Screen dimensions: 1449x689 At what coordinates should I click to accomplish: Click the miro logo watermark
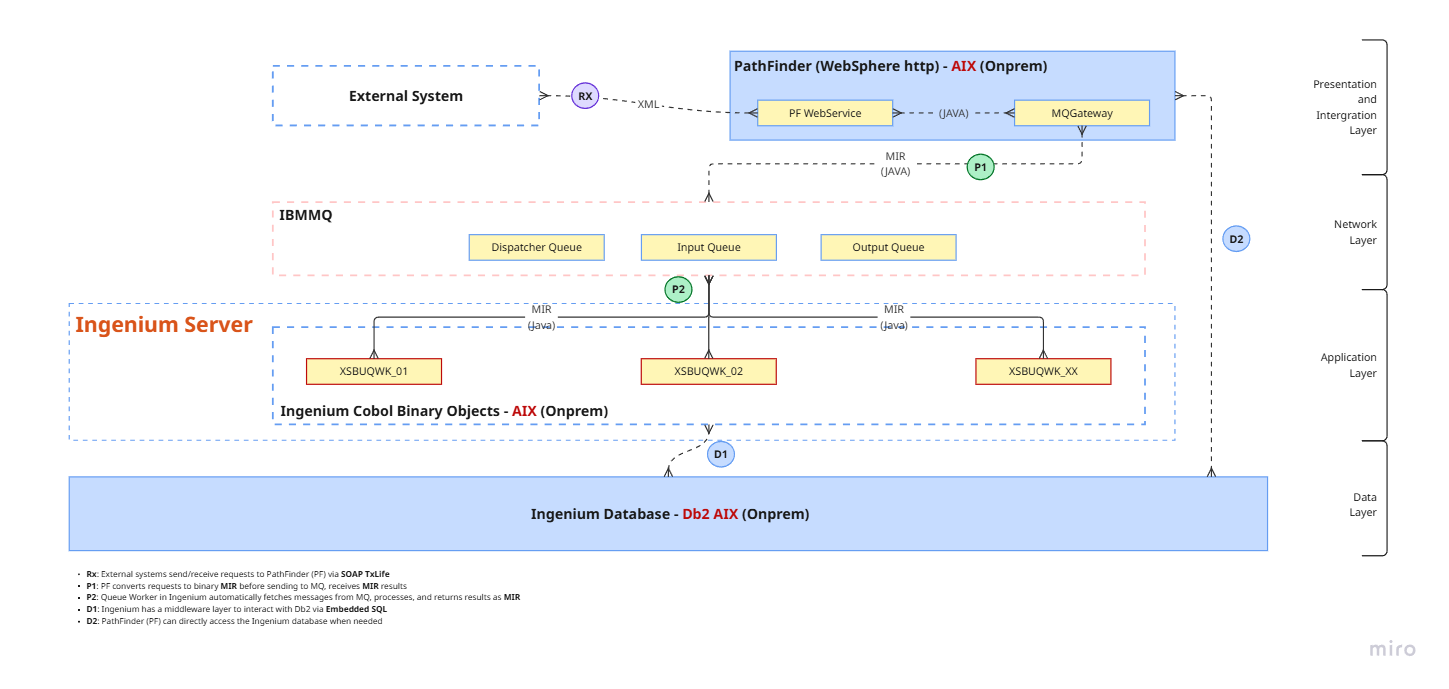1392,649
